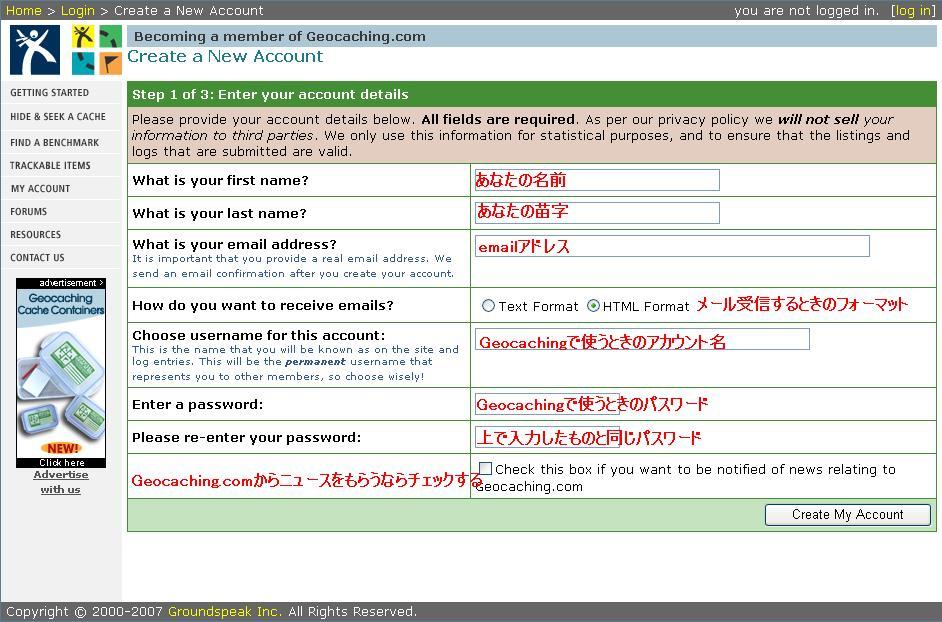Click the 'Create a New Account' heading
The image size is (942, 622).
click(x=225, y=56)
